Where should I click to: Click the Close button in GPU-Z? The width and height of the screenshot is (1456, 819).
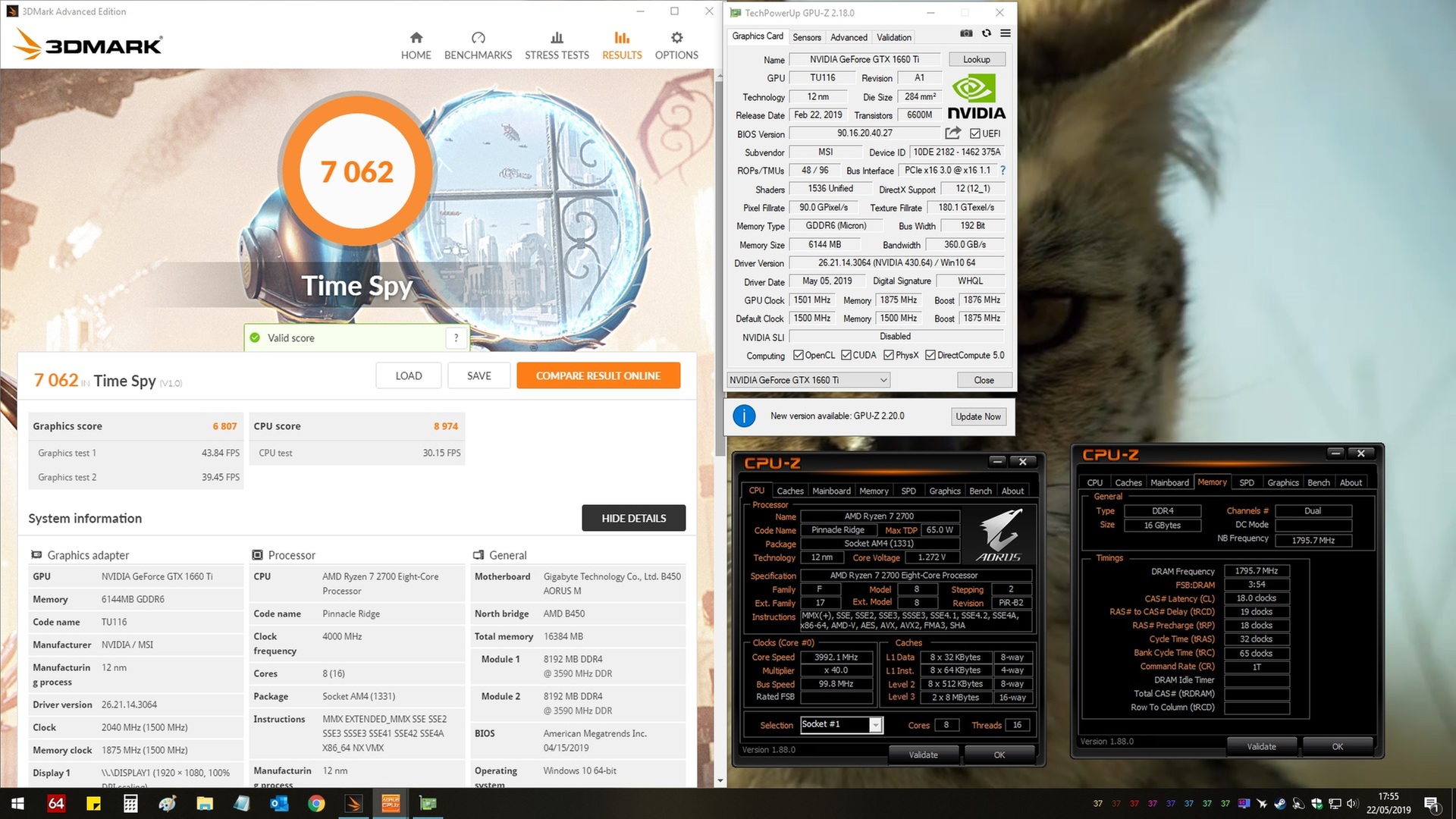(x=984, y=380)
